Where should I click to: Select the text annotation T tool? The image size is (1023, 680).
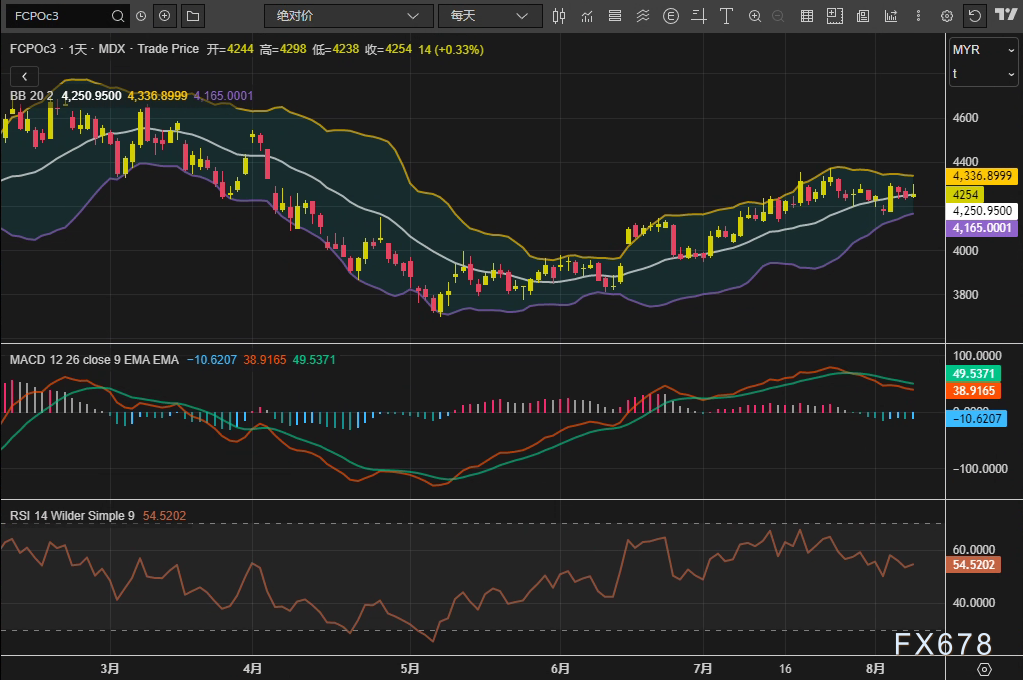tap(725, 16)
